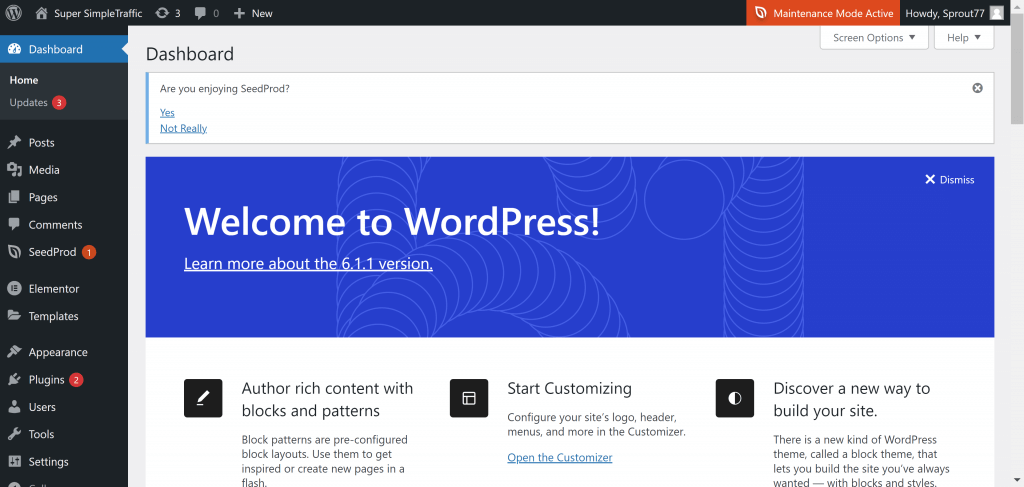The image size is (1024, 487).
Task: Dismiss the Welcome to WordPress panel
Action: [950, 180]
